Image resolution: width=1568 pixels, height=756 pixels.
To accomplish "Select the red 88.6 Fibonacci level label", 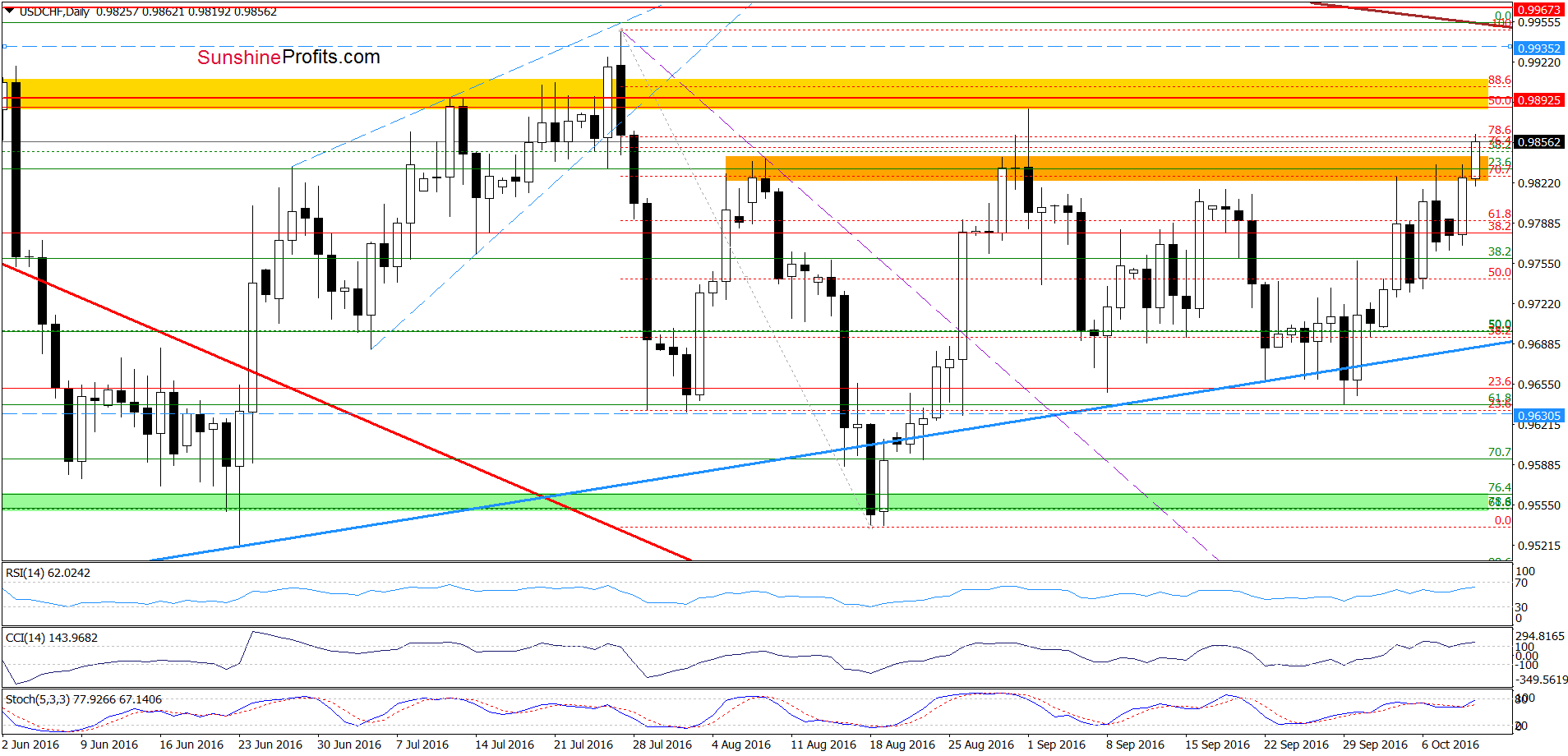I will click(1500, 80).
